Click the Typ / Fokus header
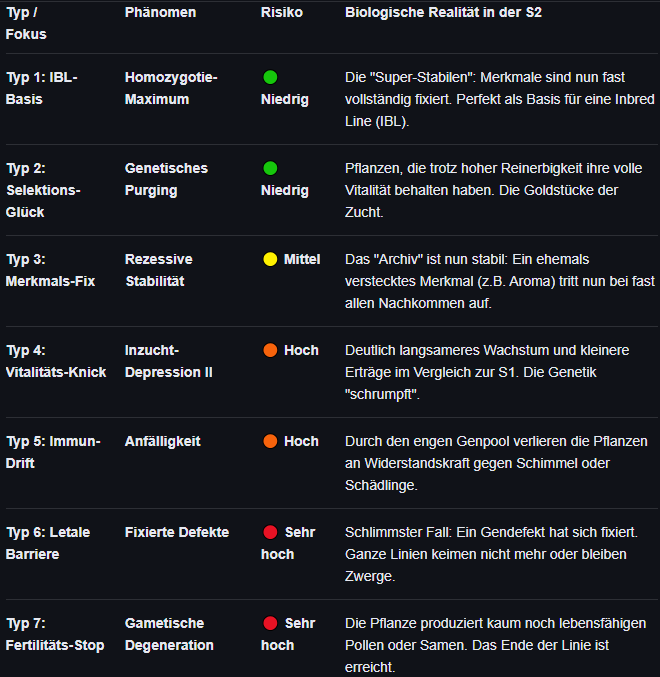The height and width of the screenshot is (677, 660). [x=26, y=23]
